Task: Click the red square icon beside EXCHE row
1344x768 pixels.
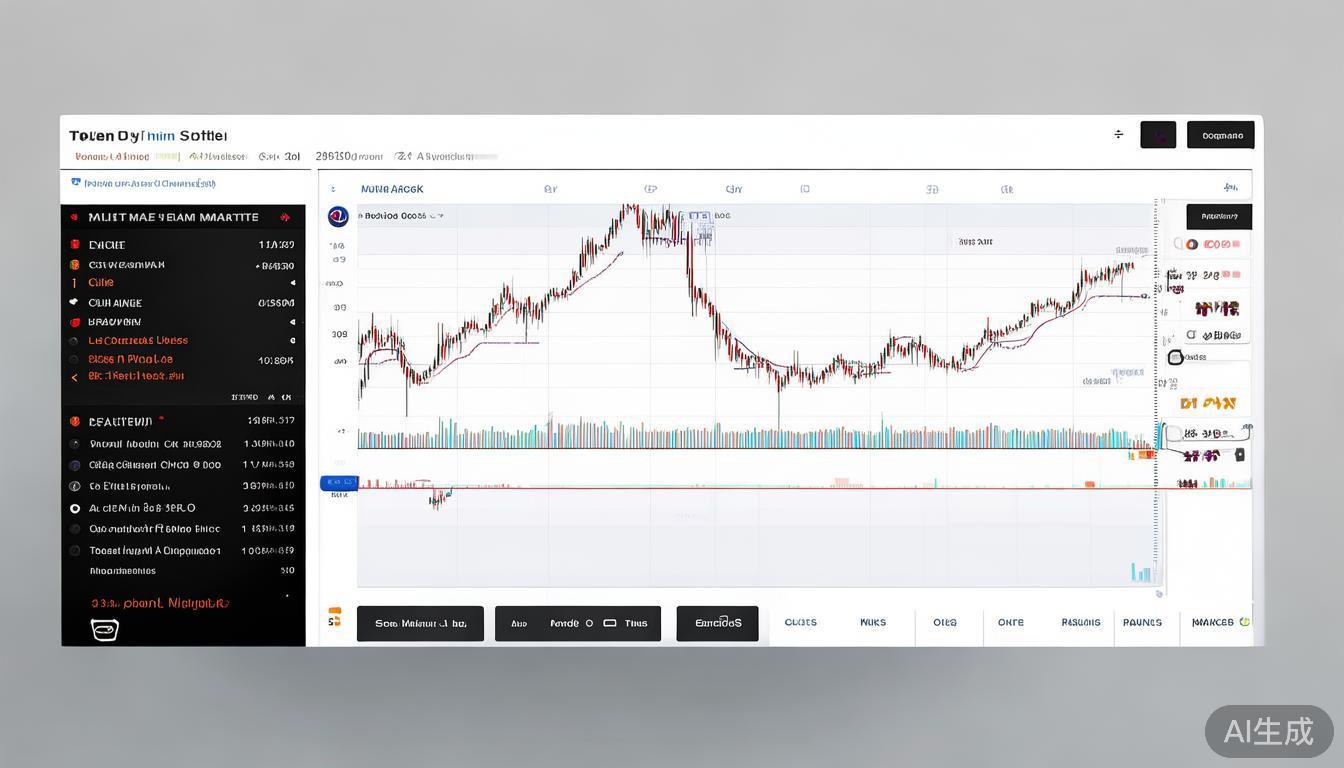Action: pos(75,245)
